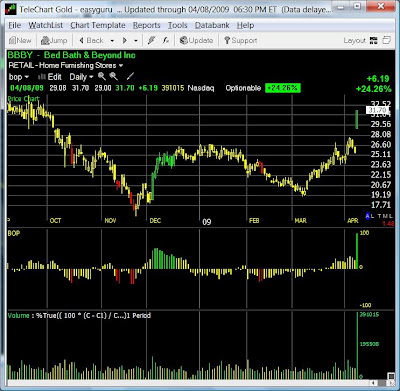Go Back to the previous symbol

point(91,41)
